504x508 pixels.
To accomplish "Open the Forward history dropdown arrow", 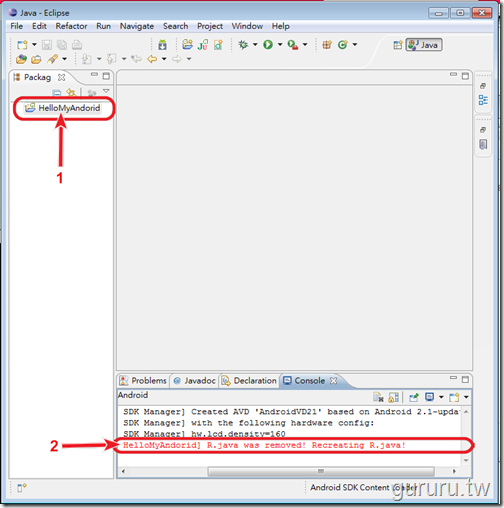I will tap(189, 59).
